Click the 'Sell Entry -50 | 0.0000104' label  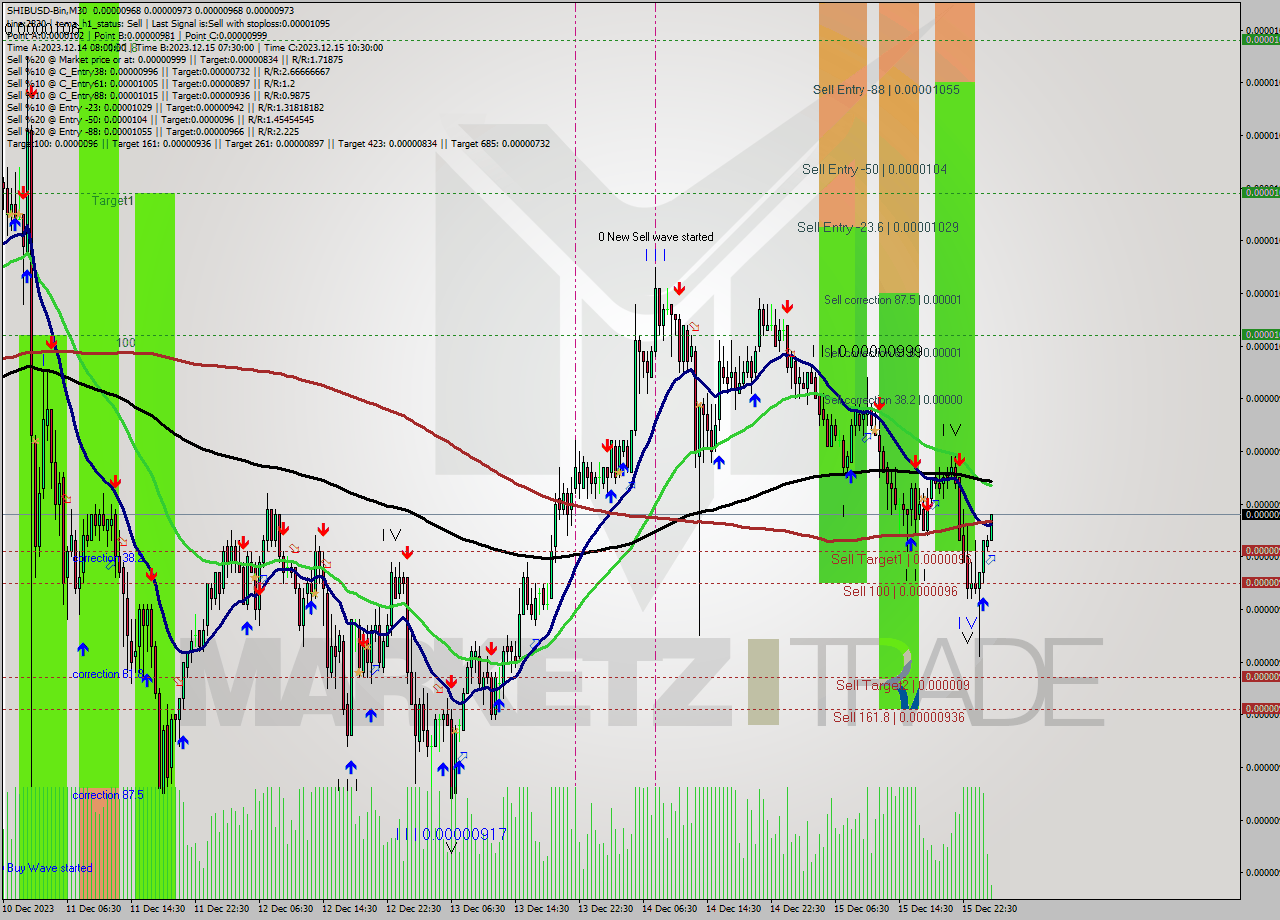click(874, 169)
